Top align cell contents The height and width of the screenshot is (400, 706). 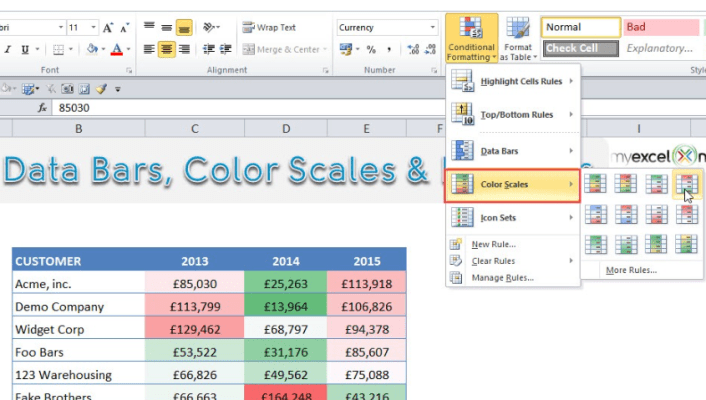(x=149, y=27)
